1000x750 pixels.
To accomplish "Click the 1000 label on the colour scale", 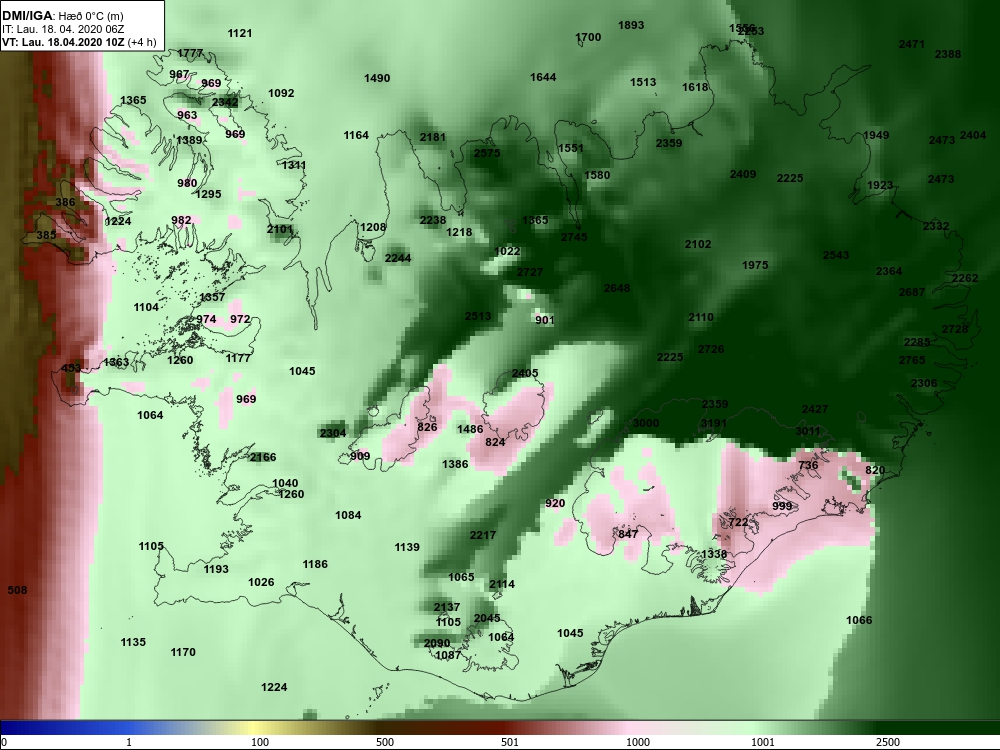I will (x=638, y=742).
